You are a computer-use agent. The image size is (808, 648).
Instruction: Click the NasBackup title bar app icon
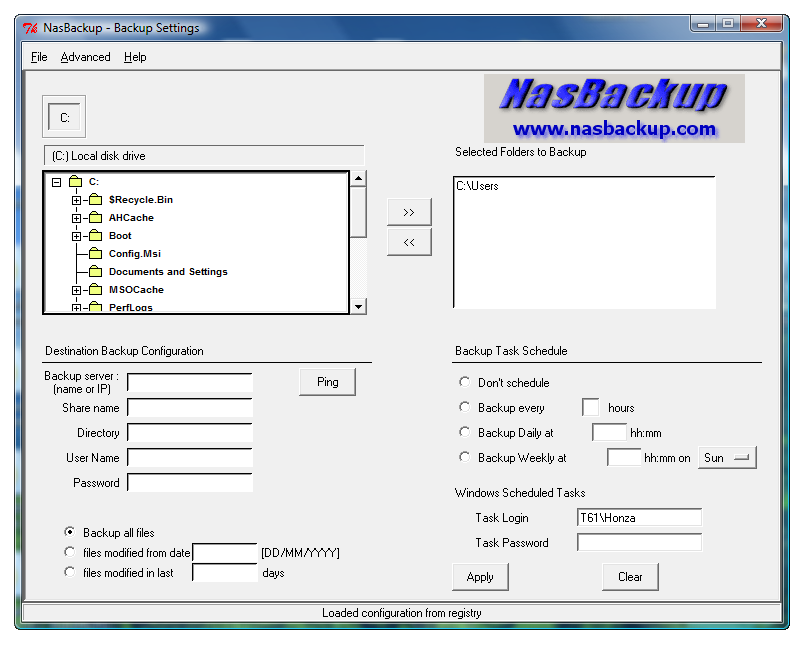point(30,28)
